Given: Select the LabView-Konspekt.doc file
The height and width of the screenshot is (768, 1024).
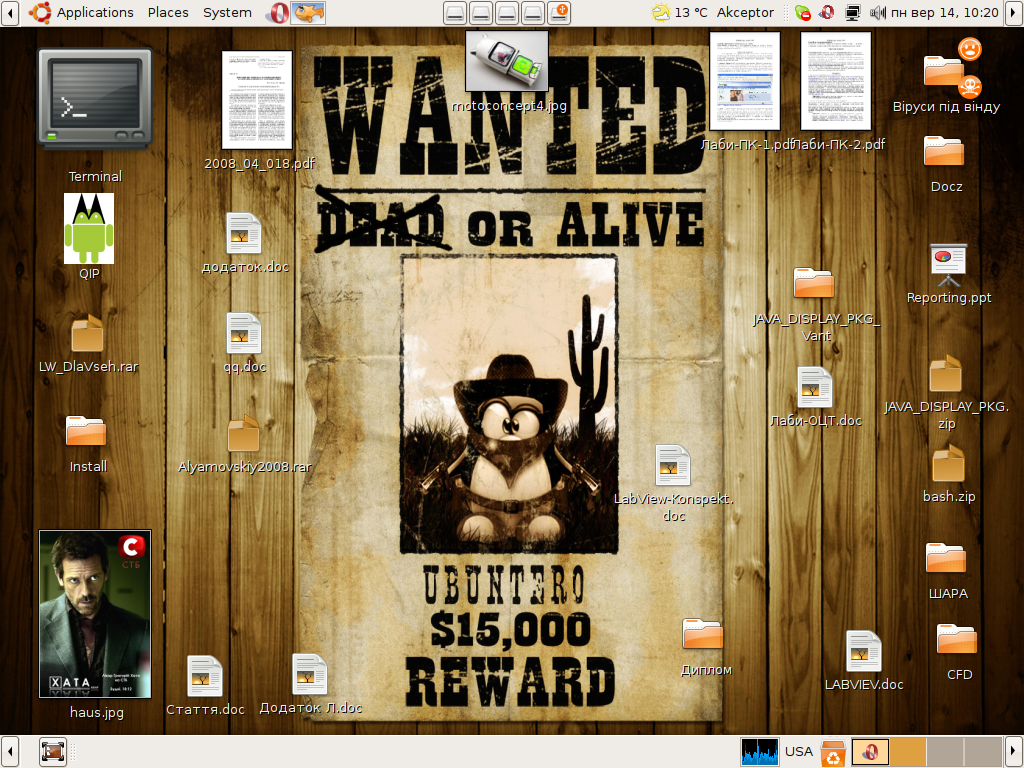Looking at the screenshot, I should click(x=673, y=465).
